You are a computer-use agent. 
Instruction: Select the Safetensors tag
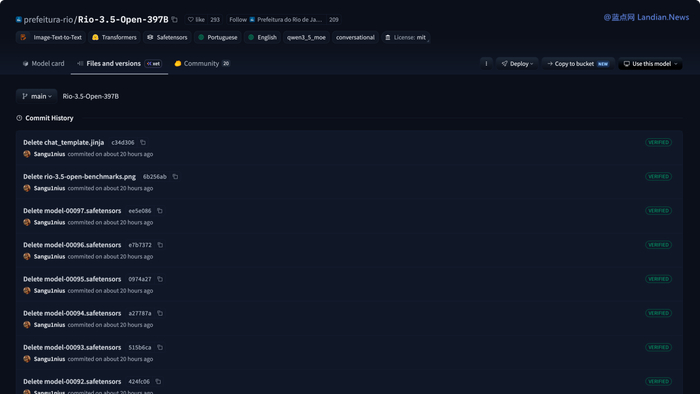pyautogui.click(x=167, y=37)
